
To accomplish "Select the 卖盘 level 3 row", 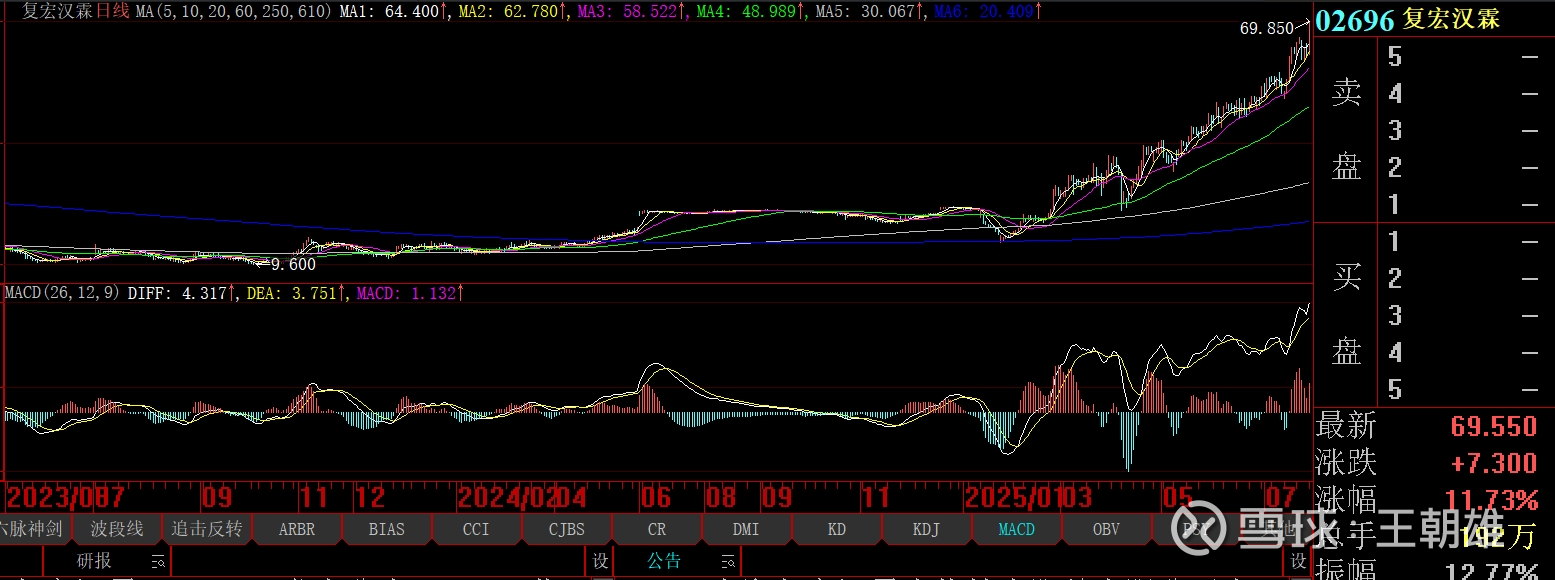I will [x=1466, y=131].
